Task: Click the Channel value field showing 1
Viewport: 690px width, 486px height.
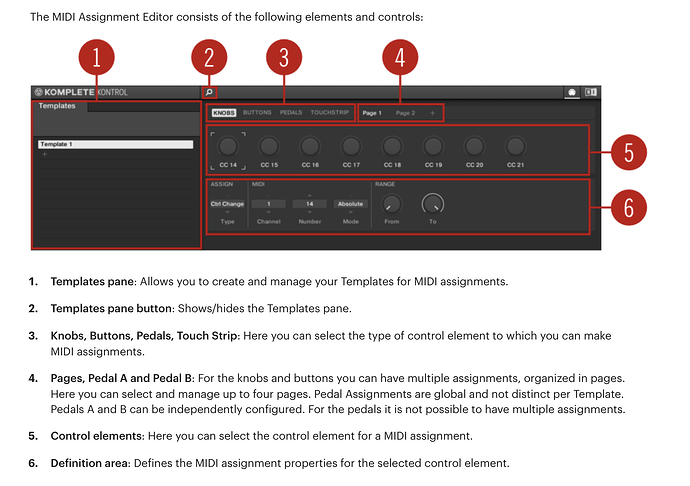Action: [268, 204]
